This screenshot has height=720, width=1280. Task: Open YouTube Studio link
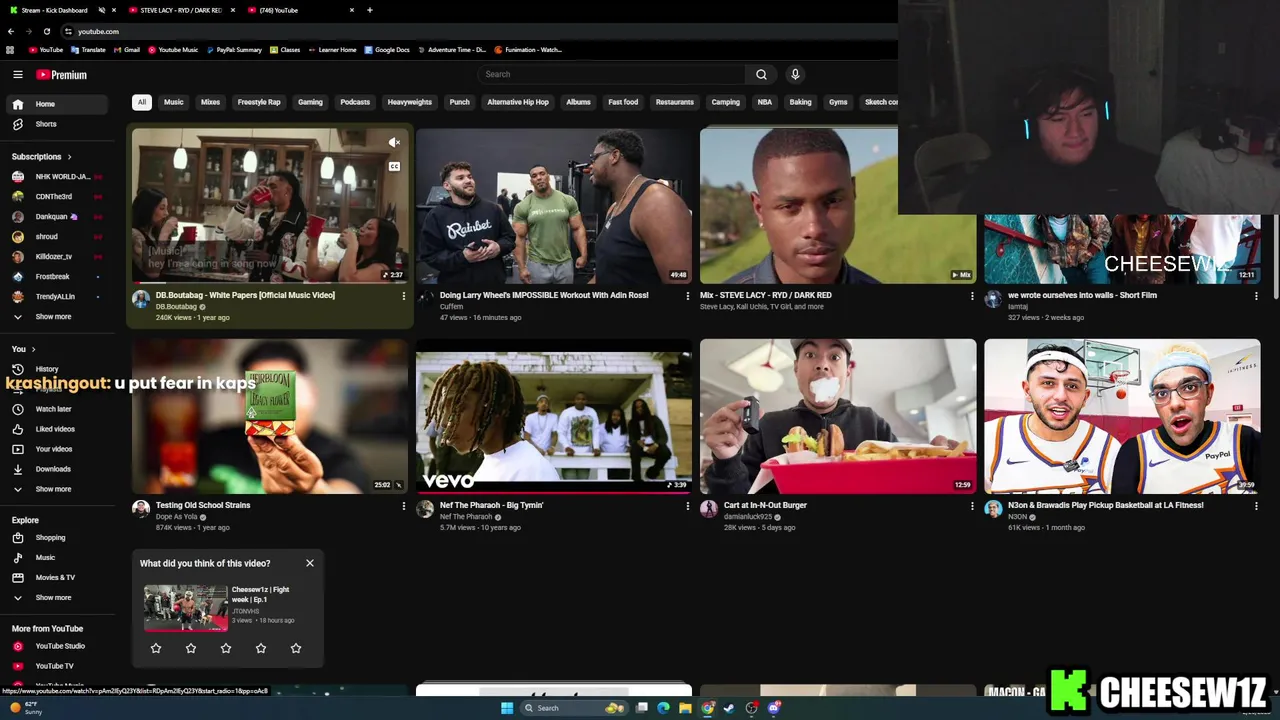[x=56, y=646]
